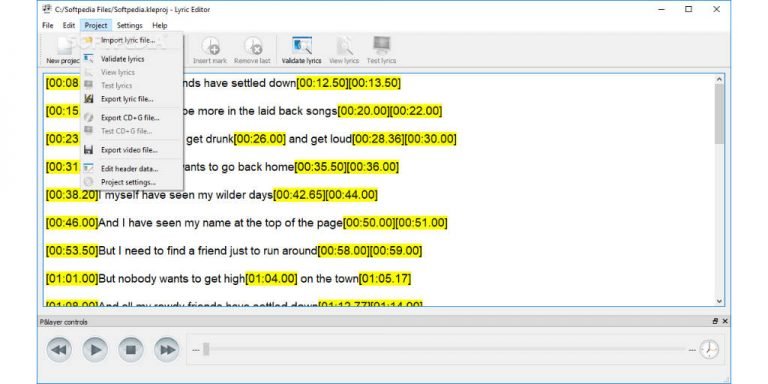Click the scrollbar up arrow in lyrics editor

pyautogui.click(x=719, y=79)
